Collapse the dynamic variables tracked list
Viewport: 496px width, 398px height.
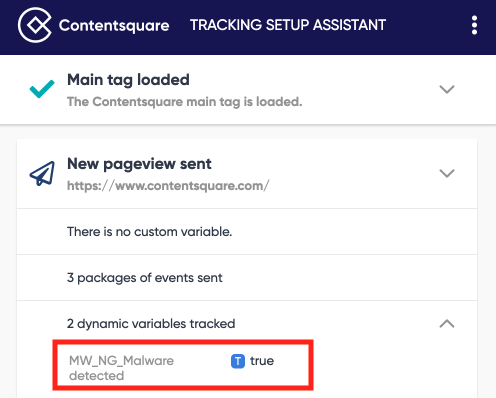(x=447, y=323)
